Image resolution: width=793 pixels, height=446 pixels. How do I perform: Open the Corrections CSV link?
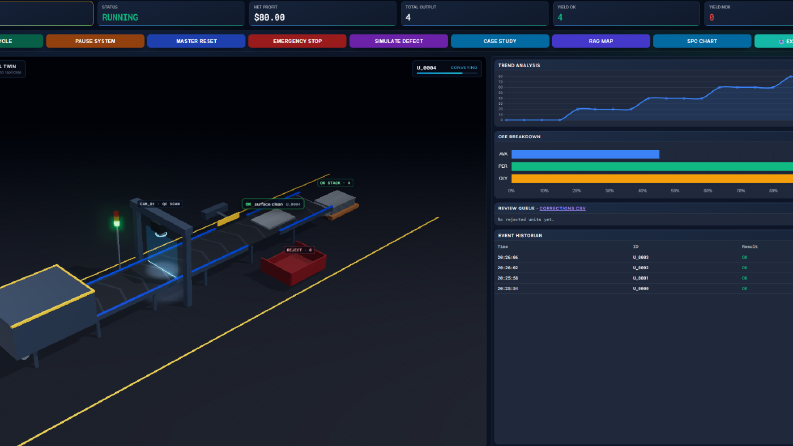pos(562,208)
